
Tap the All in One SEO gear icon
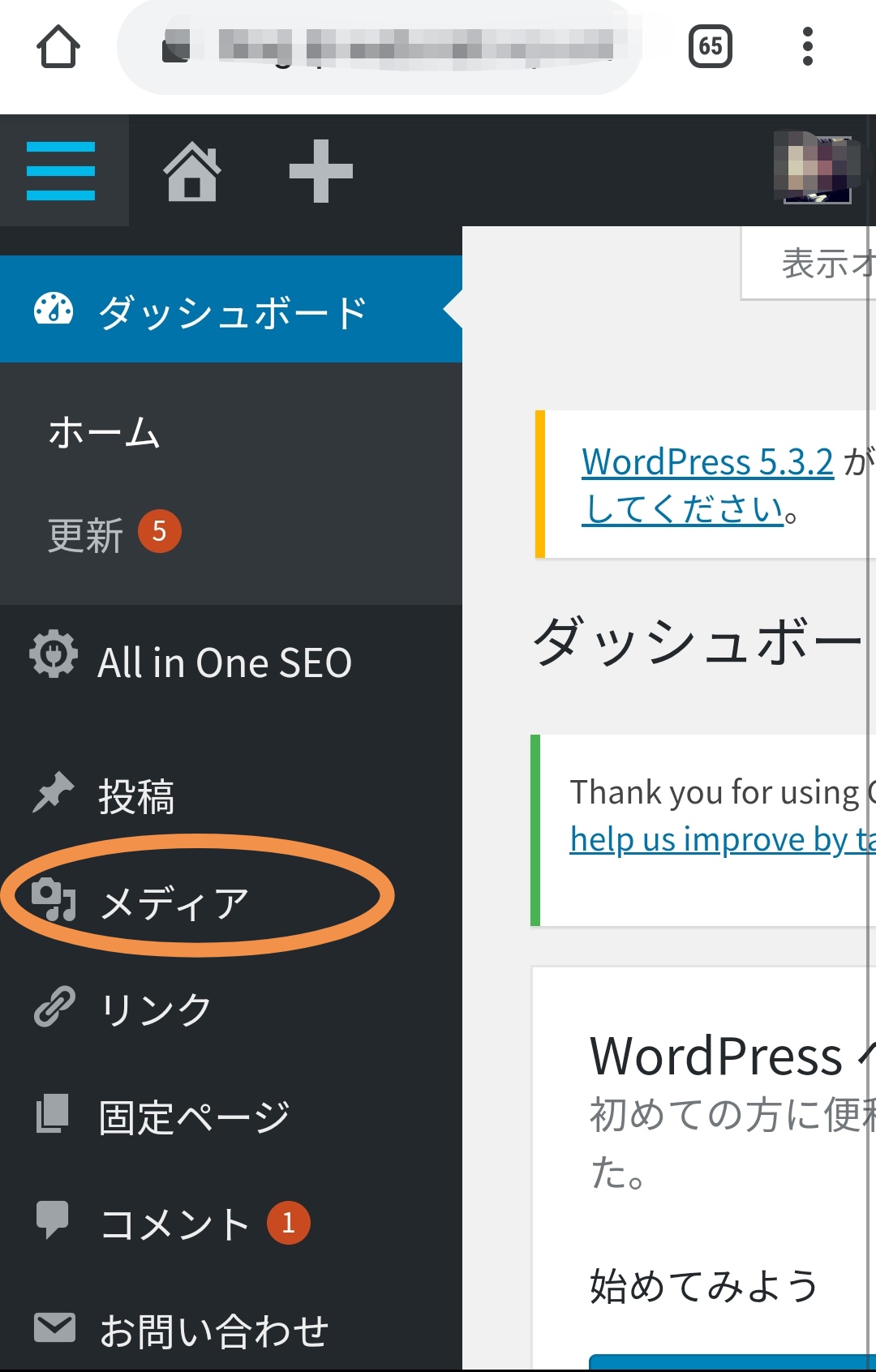point(54,654)
